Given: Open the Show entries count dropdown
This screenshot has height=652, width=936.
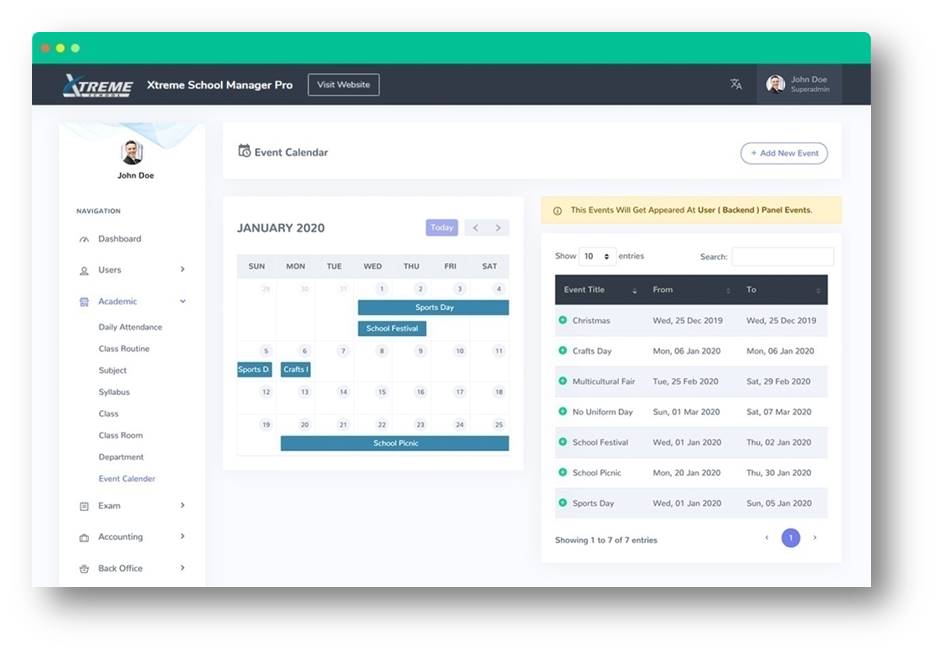Looking at the screenshot, I should [x=597, y=256].
